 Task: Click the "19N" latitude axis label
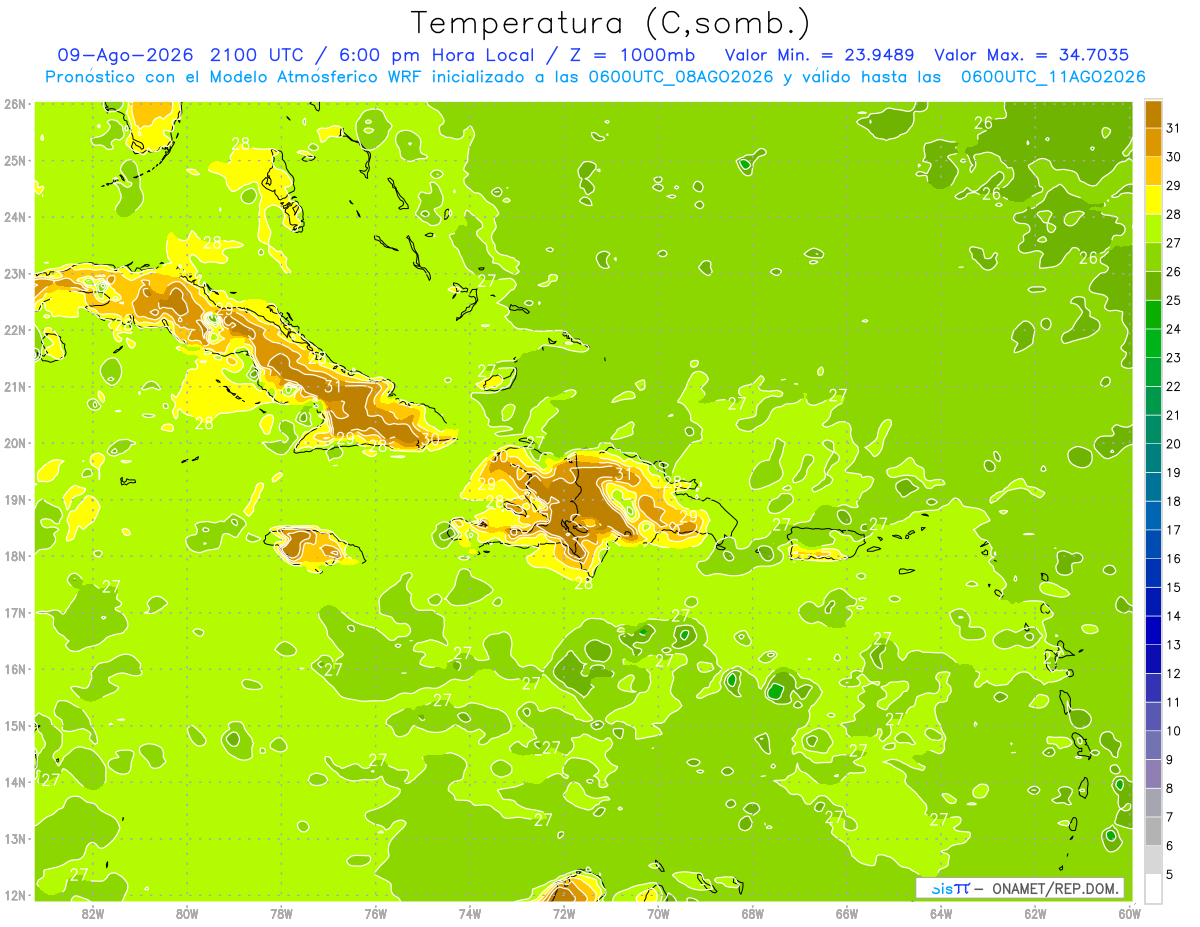(x=14, y=500)
